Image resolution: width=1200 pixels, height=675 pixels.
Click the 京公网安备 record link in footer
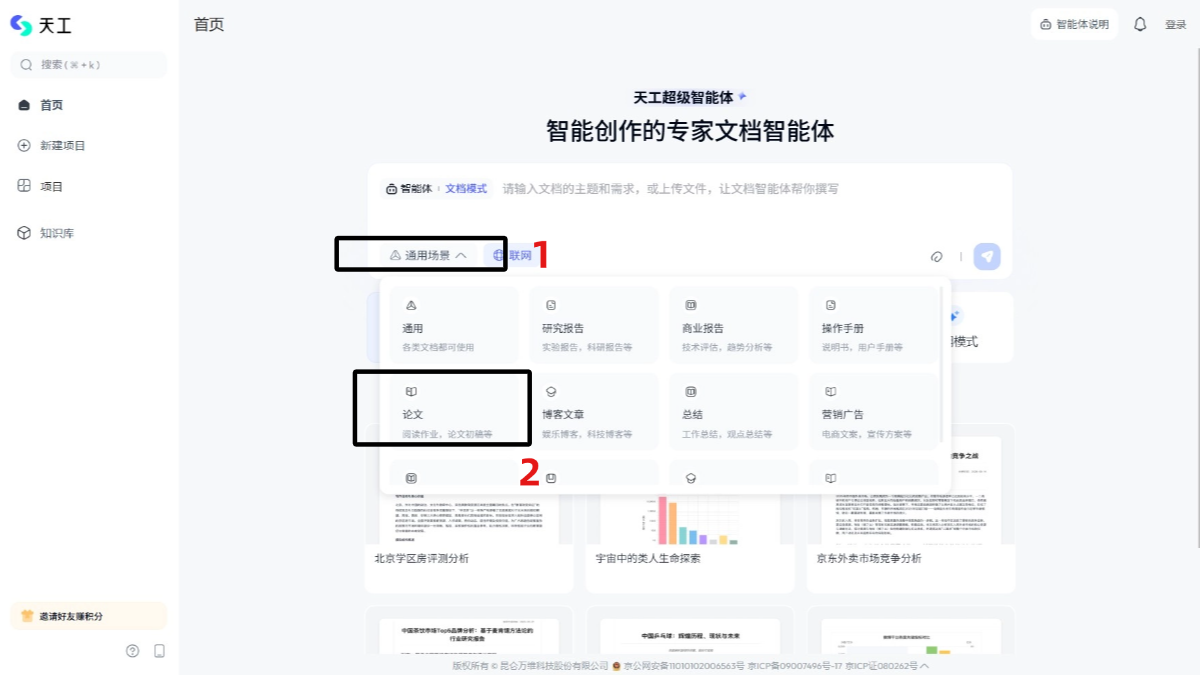click(684, 666)
